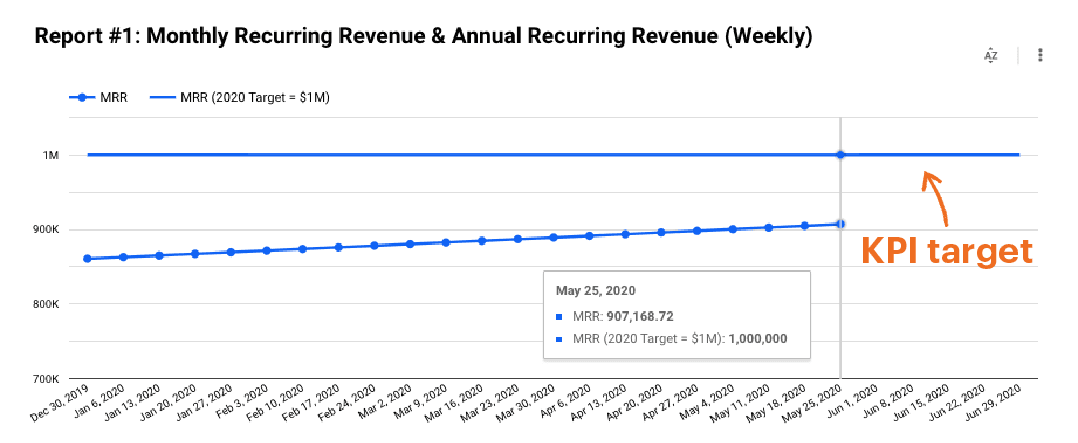Screen dimensions: 1078x443
Task: Click the 700K y-axis label
Action: click(x=45, y=380)
